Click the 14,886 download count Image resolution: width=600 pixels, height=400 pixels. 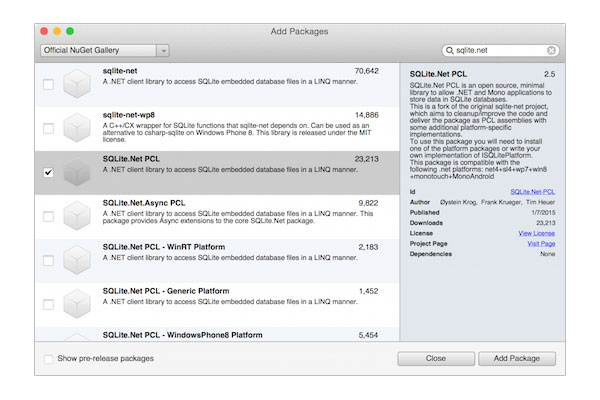tap(367, 115)
